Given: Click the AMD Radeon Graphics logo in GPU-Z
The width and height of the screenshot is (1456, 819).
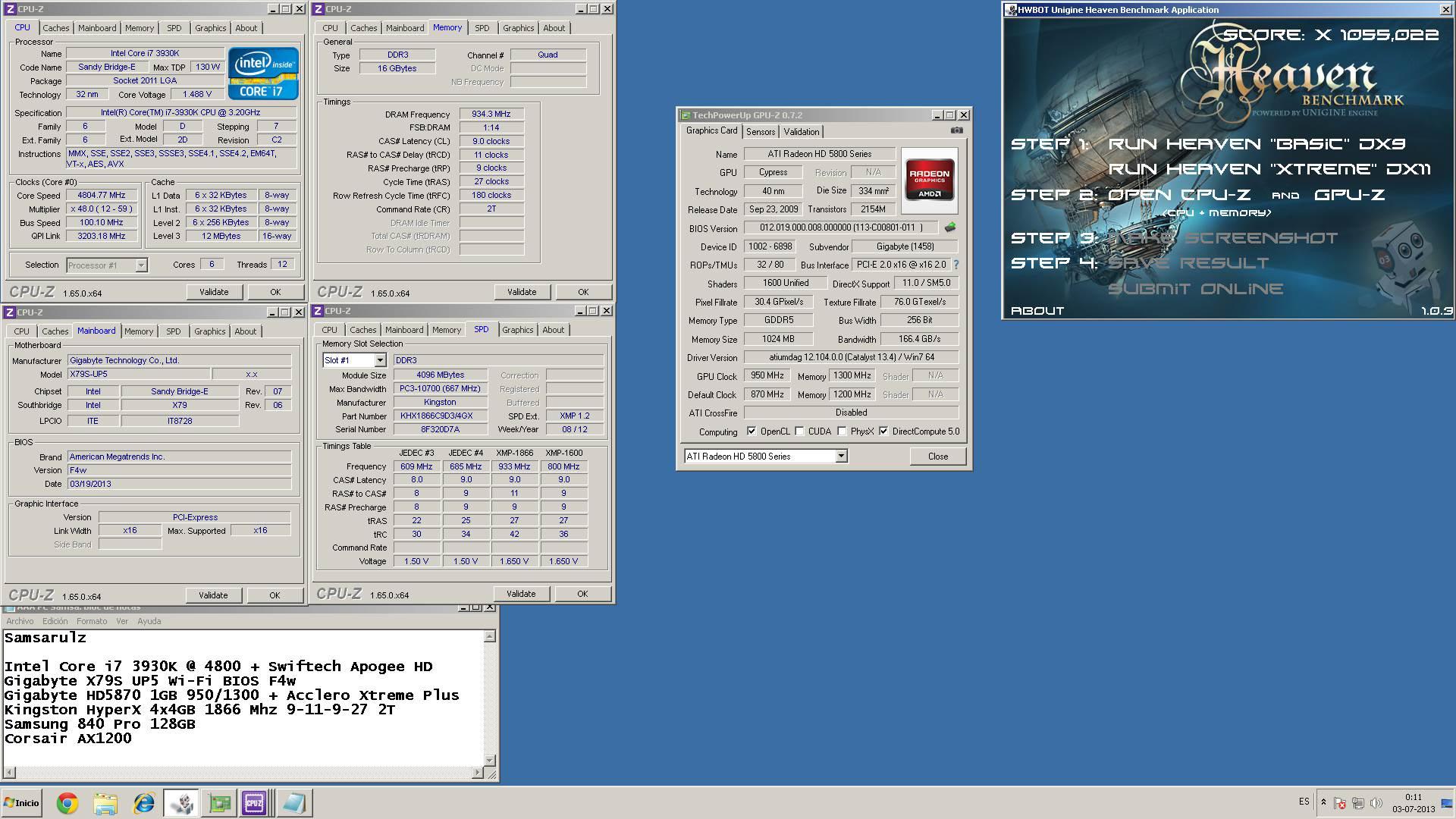Looking at the screenshot, I should (x=929, y=180).
